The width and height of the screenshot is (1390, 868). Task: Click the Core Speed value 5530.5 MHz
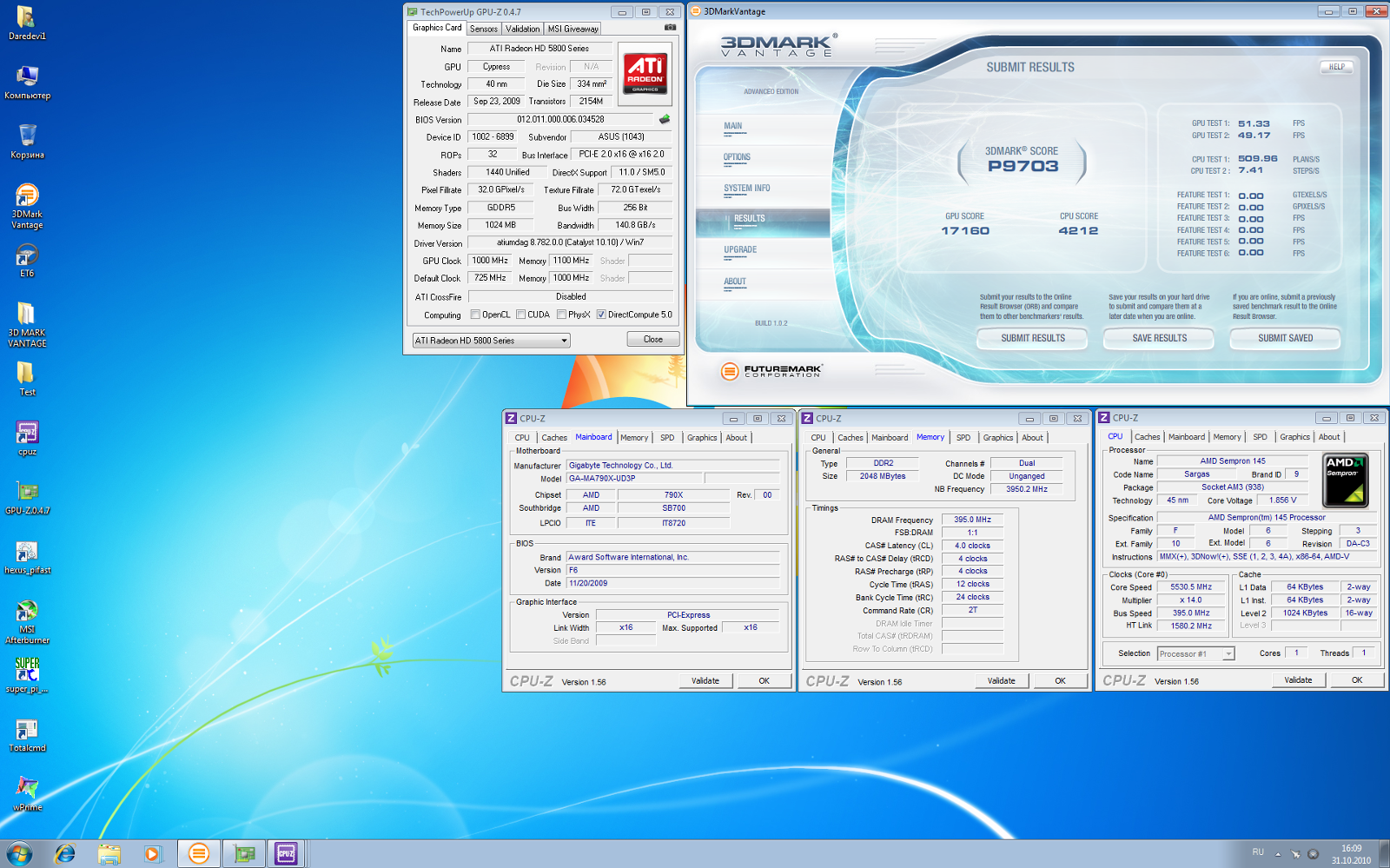[1191, 587]
